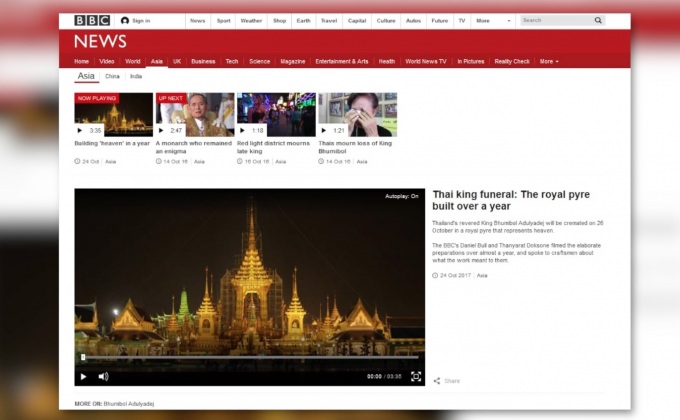Click the Share text link
Image resolution: width=680 pixels, height=420 pixels.
pos(452,381)
